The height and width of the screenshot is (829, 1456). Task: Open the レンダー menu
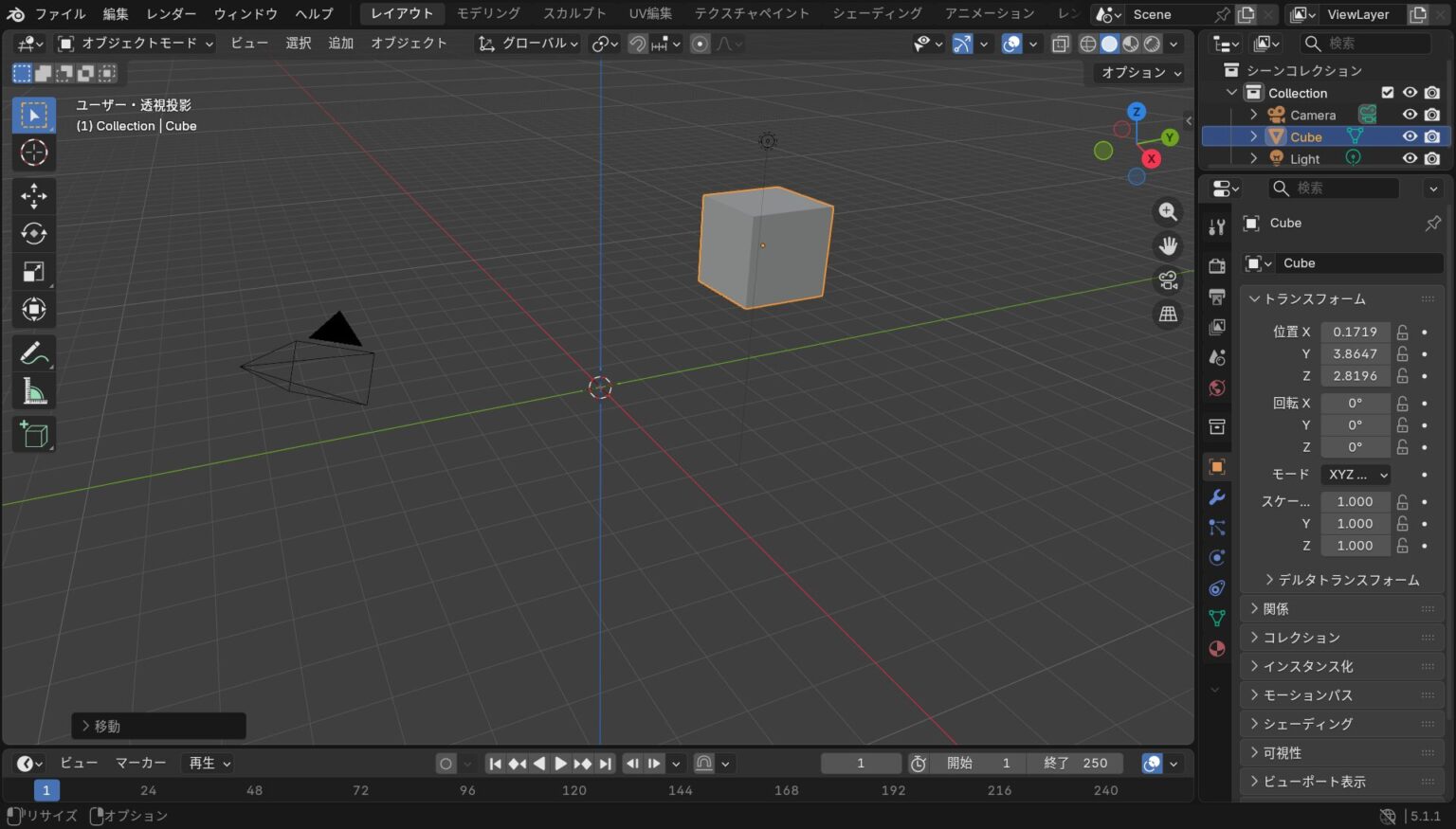[172, 14]
